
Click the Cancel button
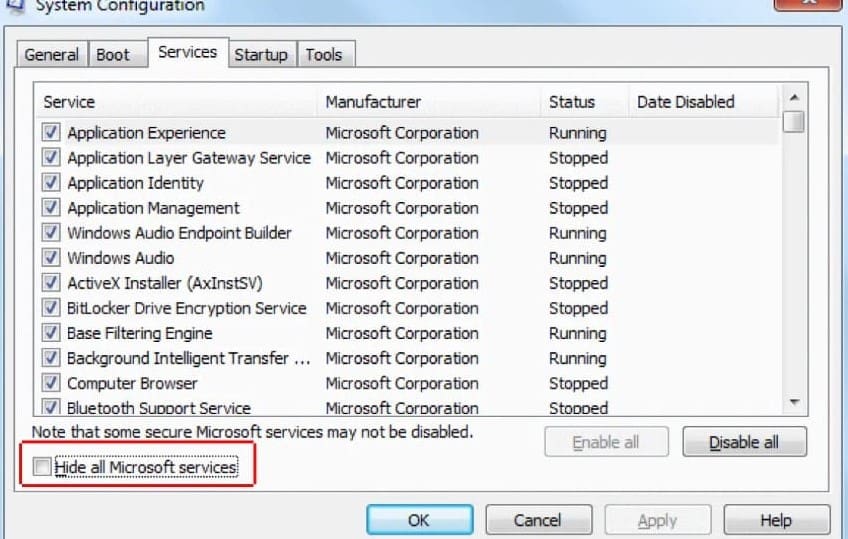[538, 520]
